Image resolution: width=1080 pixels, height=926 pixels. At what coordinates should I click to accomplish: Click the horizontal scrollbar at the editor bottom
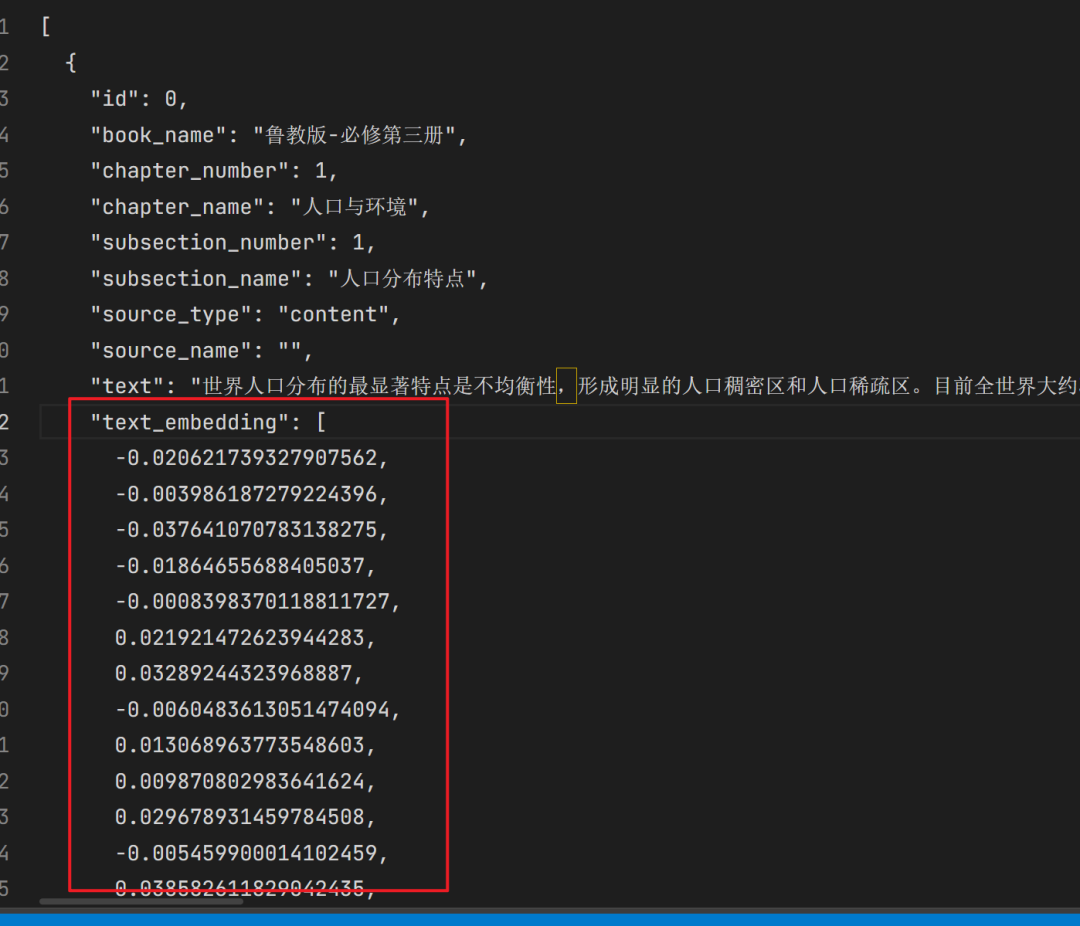pos(140,901)
